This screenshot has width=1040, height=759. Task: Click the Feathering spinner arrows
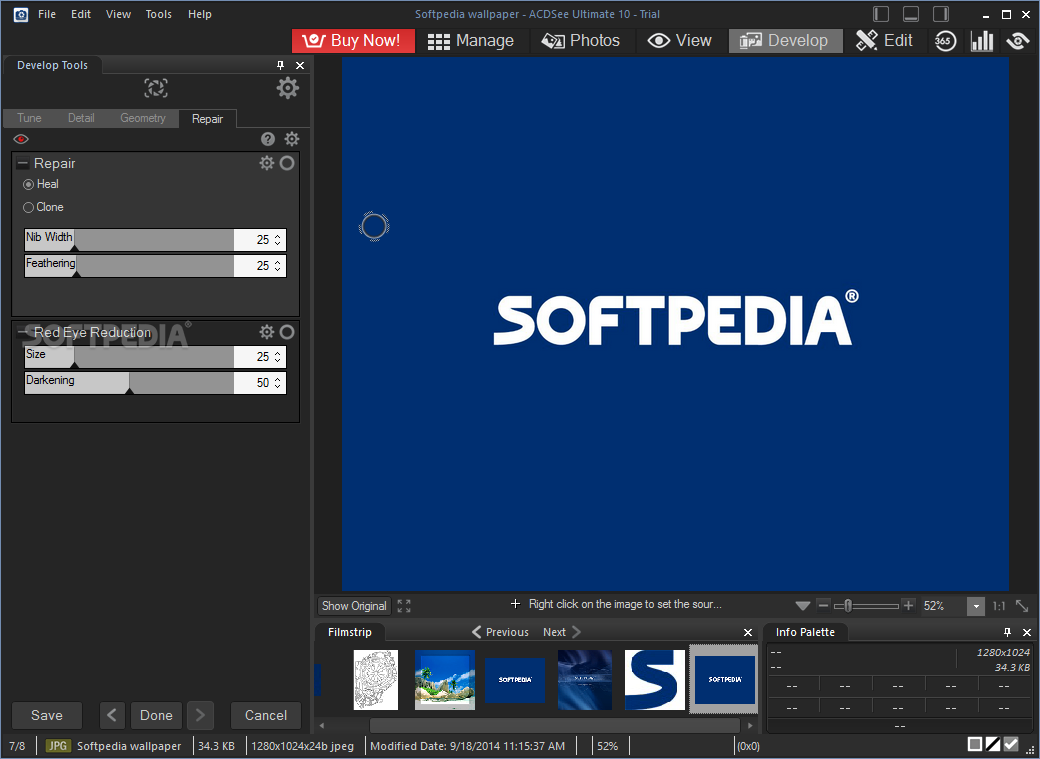[x=278, y=265]
